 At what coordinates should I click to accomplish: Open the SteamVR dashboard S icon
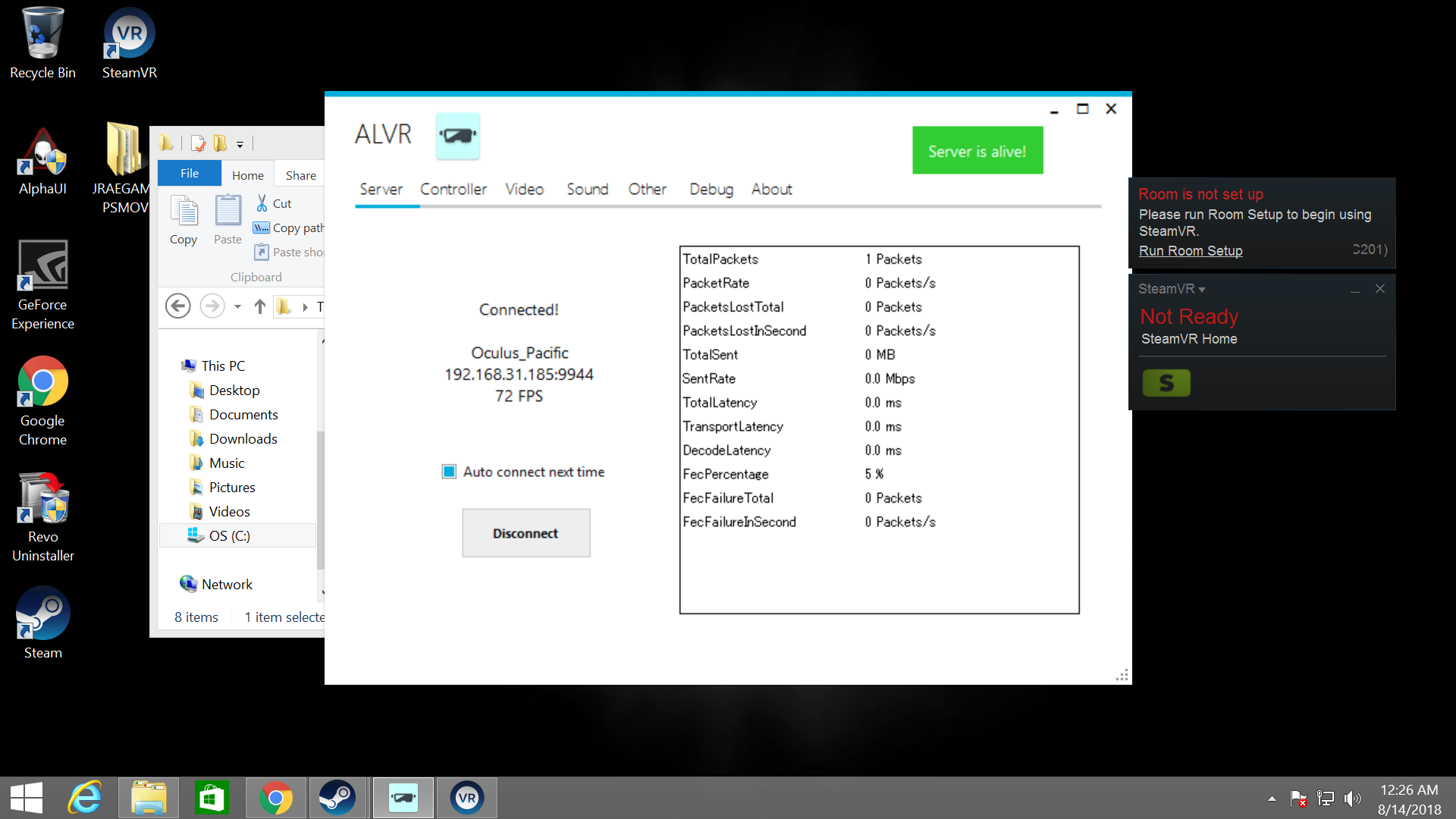point(1166,383)
